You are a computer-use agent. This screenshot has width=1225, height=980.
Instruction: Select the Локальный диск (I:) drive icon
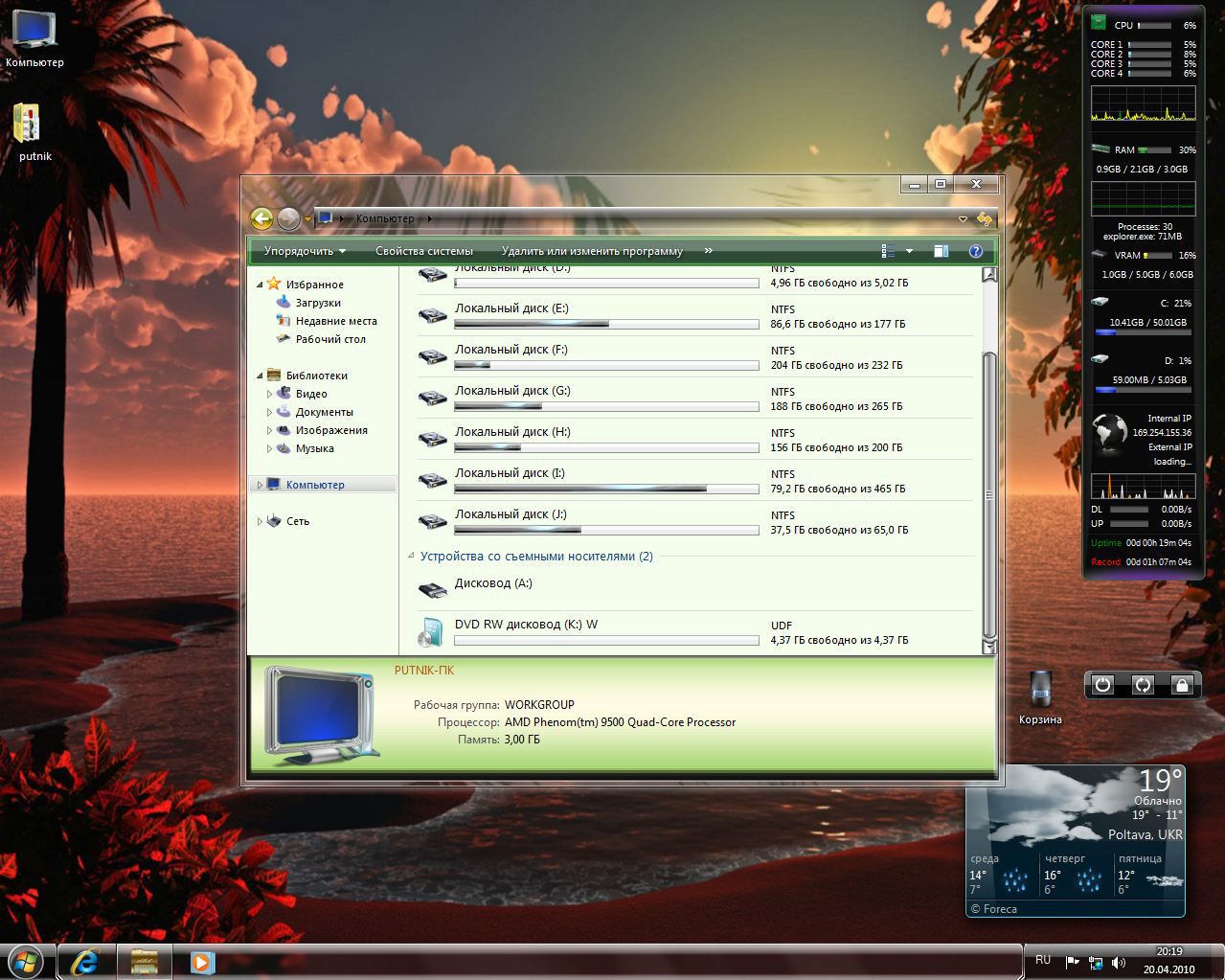point(433,480)
